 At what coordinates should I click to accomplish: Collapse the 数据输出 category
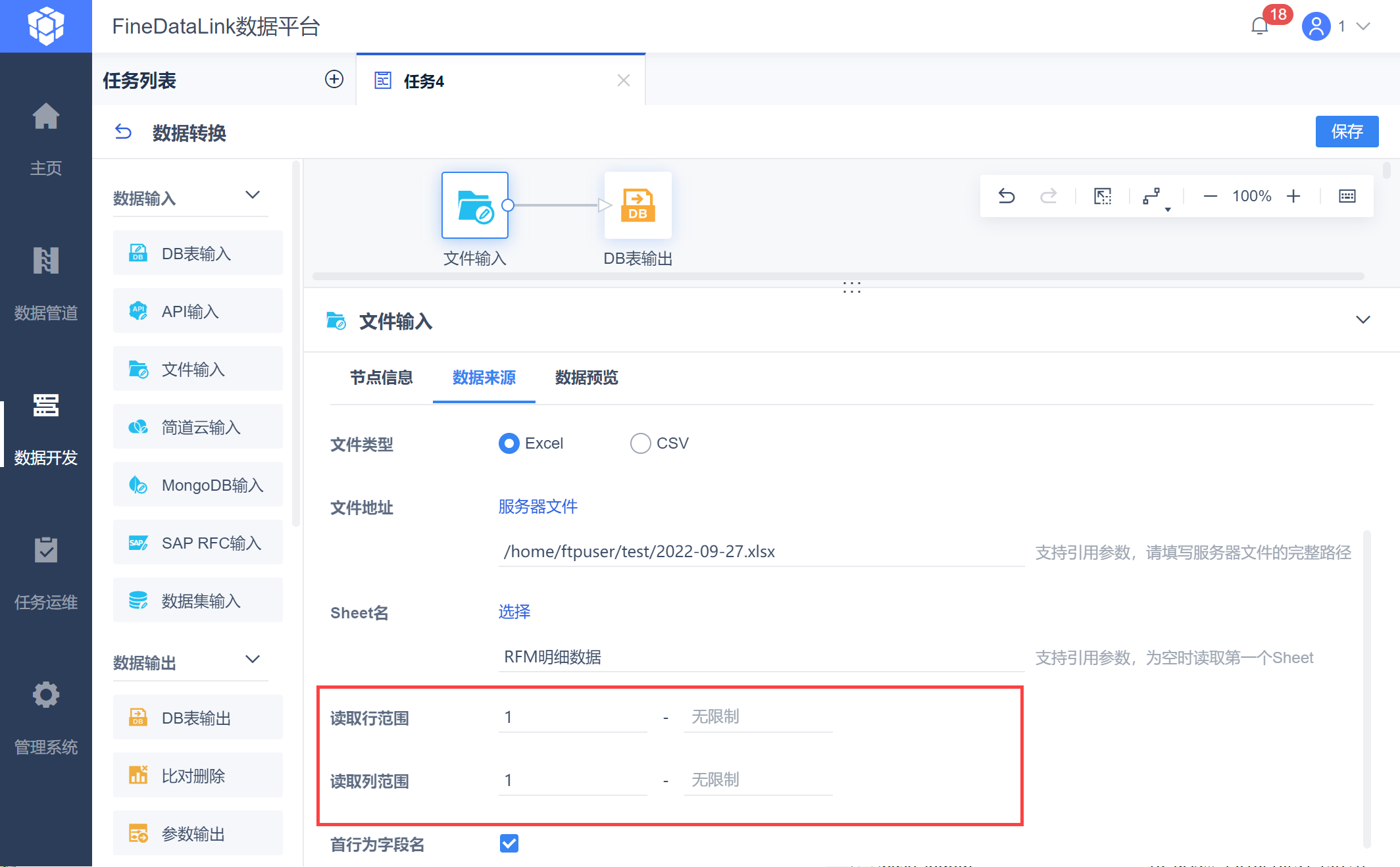tap(253, 660)
